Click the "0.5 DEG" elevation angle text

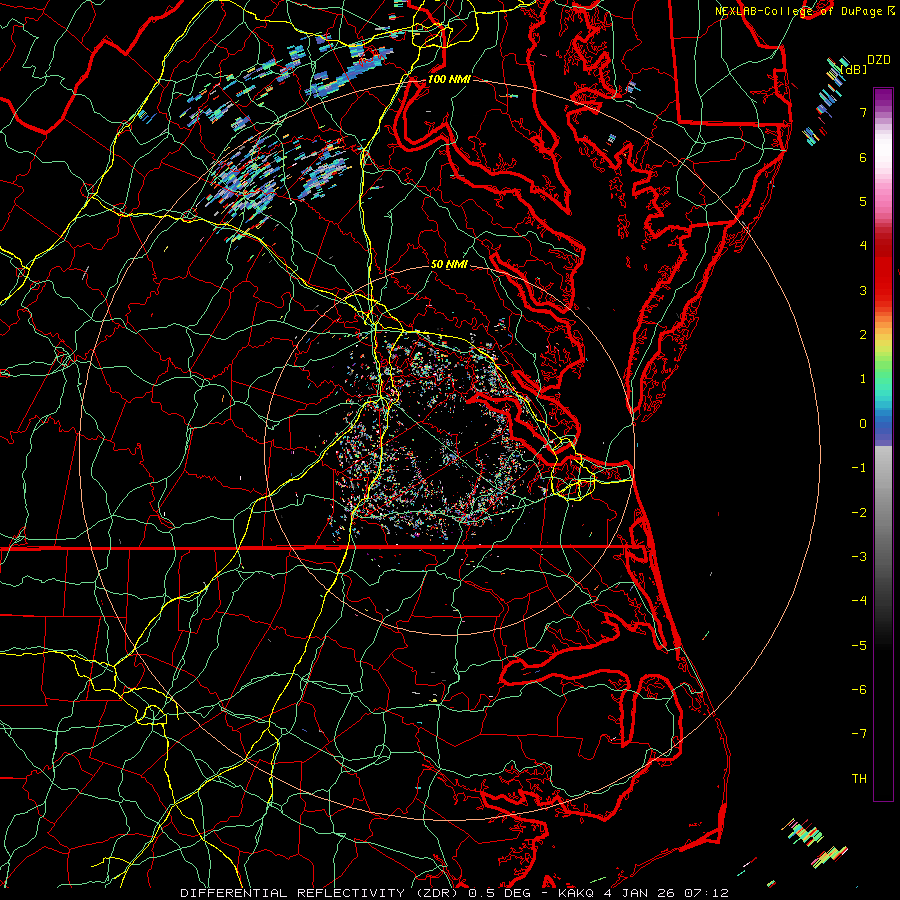pos(499,893)
